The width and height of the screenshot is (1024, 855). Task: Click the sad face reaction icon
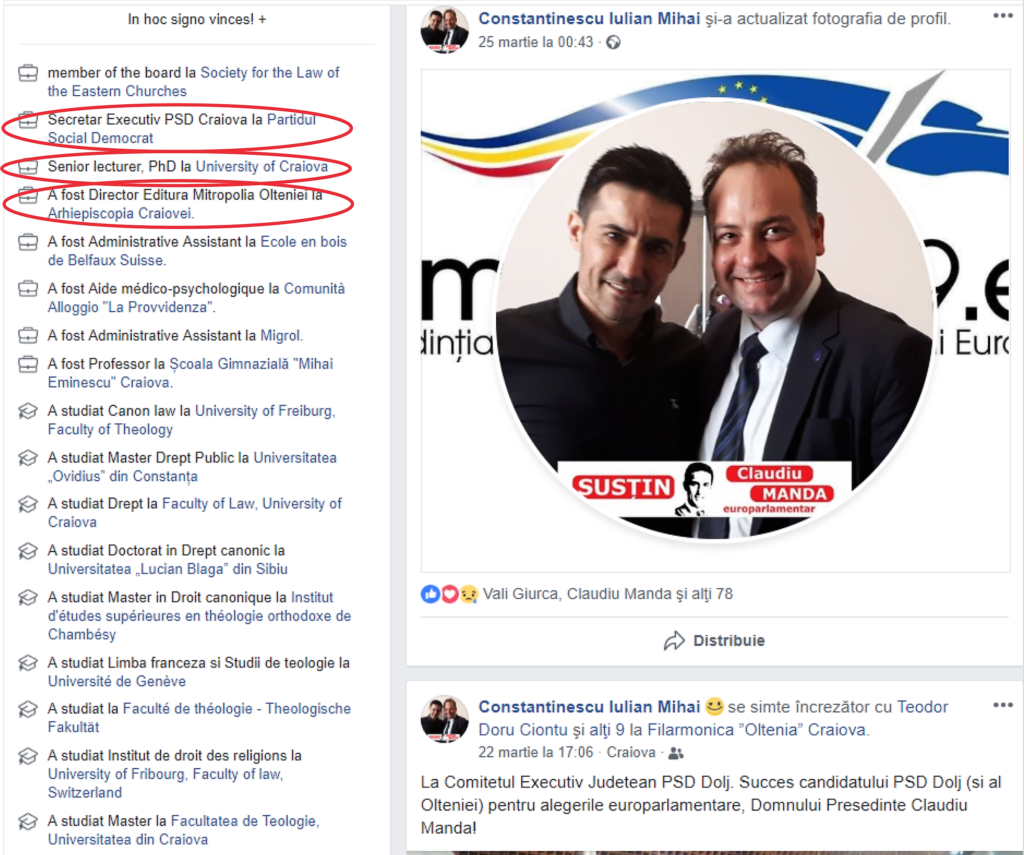[x=468, y=594]
